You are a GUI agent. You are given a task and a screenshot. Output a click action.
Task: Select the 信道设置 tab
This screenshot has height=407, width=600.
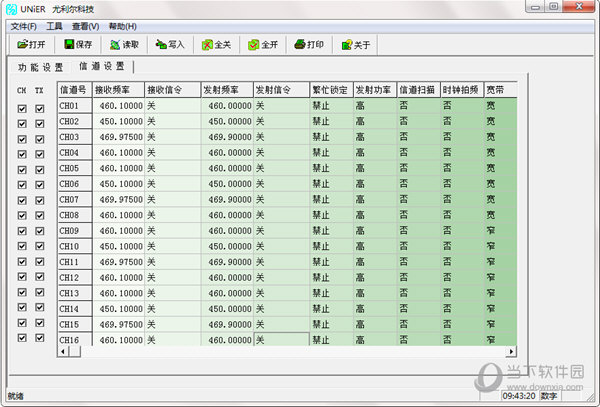[x=101, y=67]
